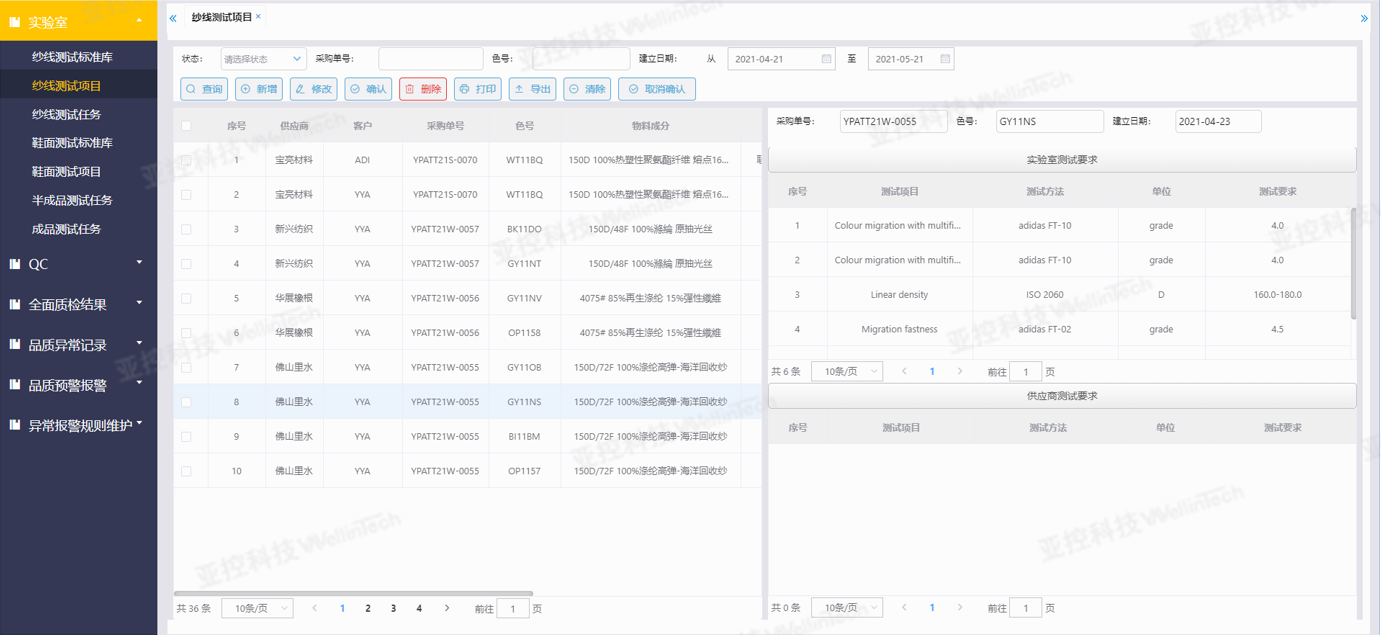Click calendar icon of end date
Screen dimensions: 1381x635
[945, 59]
